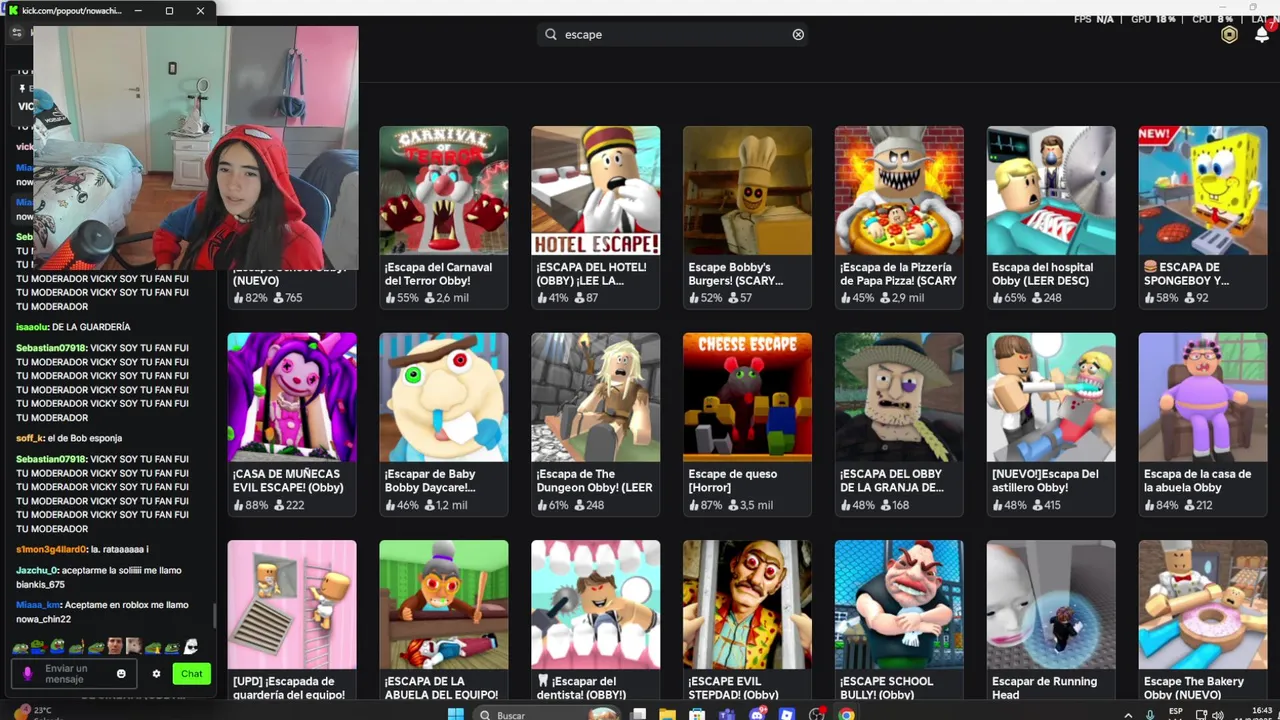This screenshot has width=1280, height=720.
Task: Clear the 'escape' search with the X icon
Action: click(x=798, y=34)
